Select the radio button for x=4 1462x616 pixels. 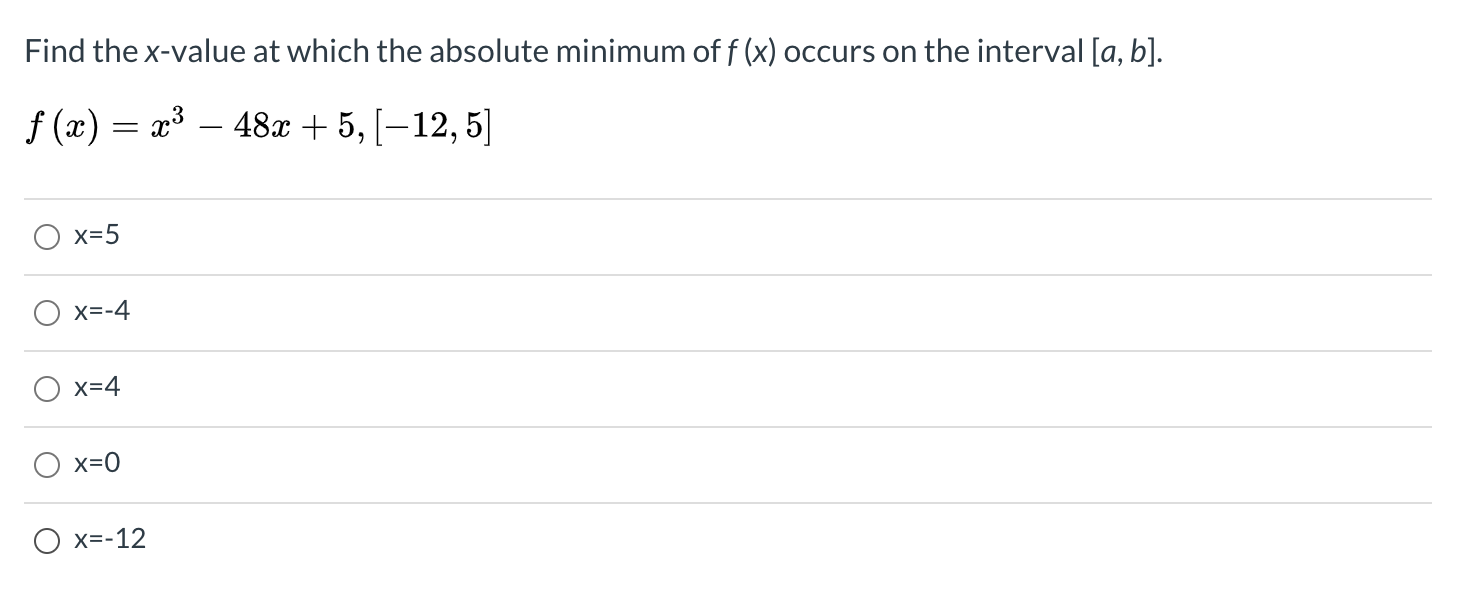(46, 388)
